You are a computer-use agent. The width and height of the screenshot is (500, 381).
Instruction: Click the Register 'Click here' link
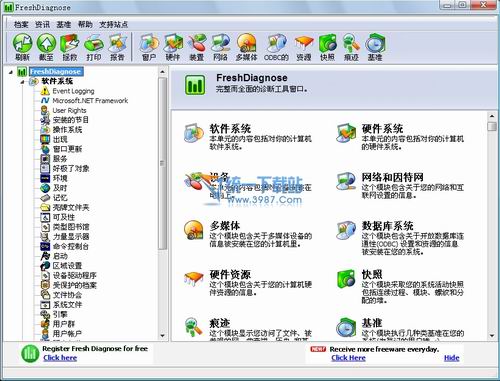[x=60, y=358]
